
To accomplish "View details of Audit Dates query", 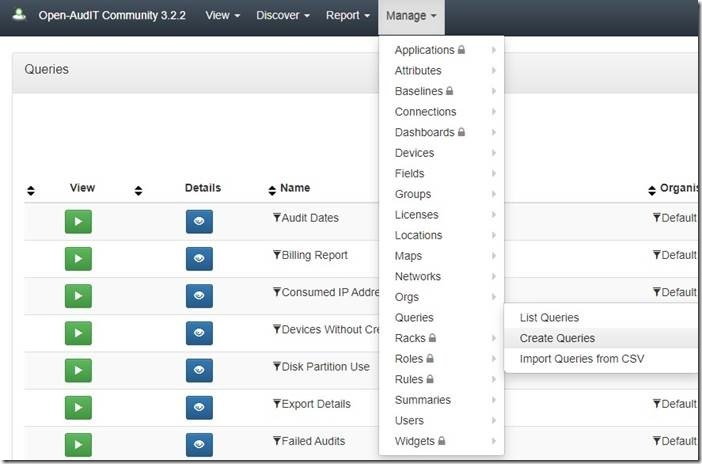I will click(199, 222).
